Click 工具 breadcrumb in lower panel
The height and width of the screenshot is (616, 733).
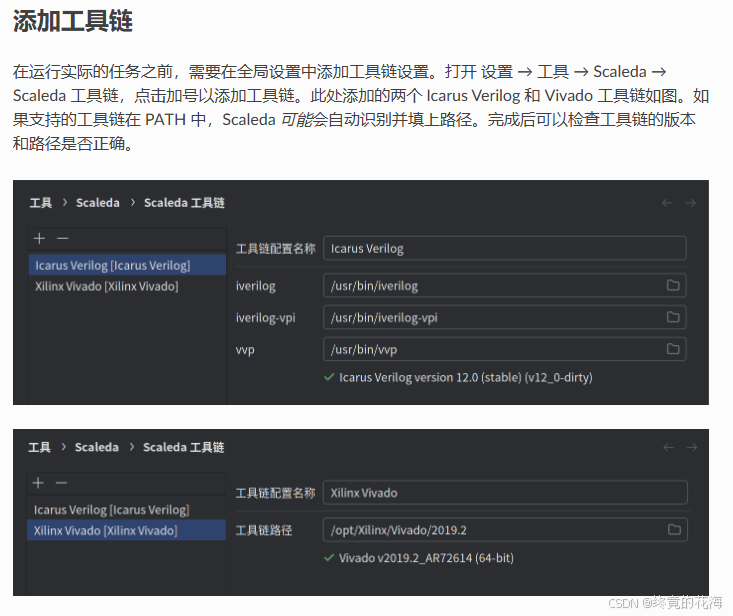click(x=40, y=447)
